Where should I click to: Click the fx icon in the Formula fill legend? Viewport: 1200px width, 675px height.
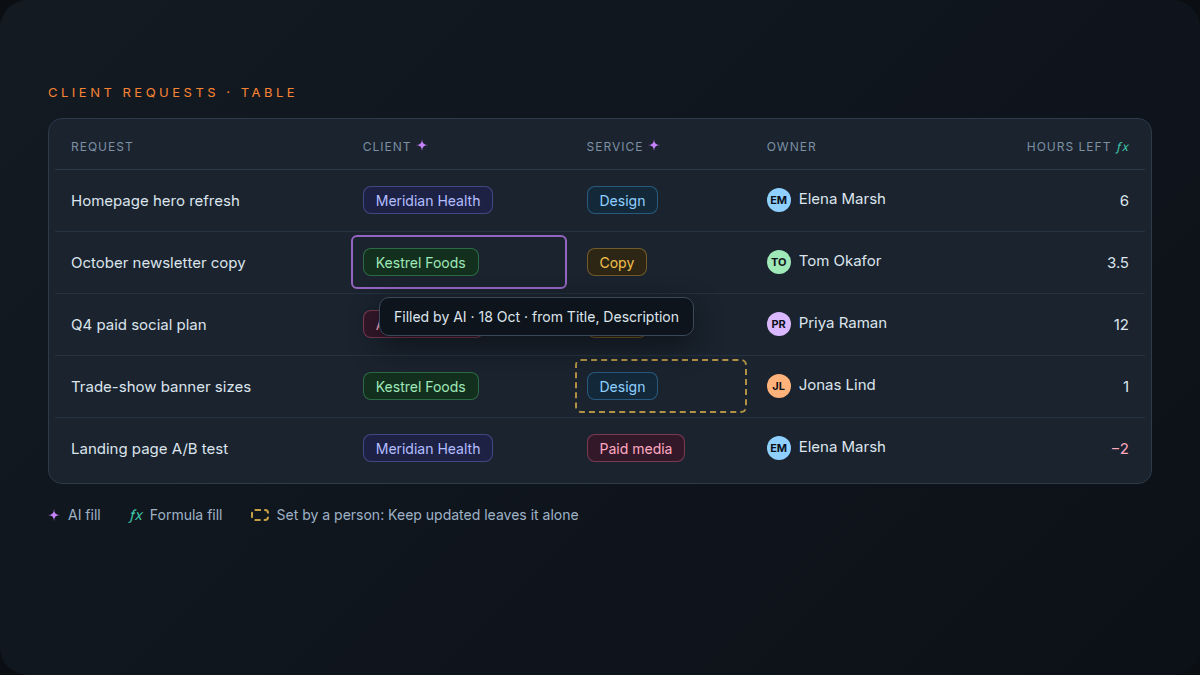click(136, 515)
